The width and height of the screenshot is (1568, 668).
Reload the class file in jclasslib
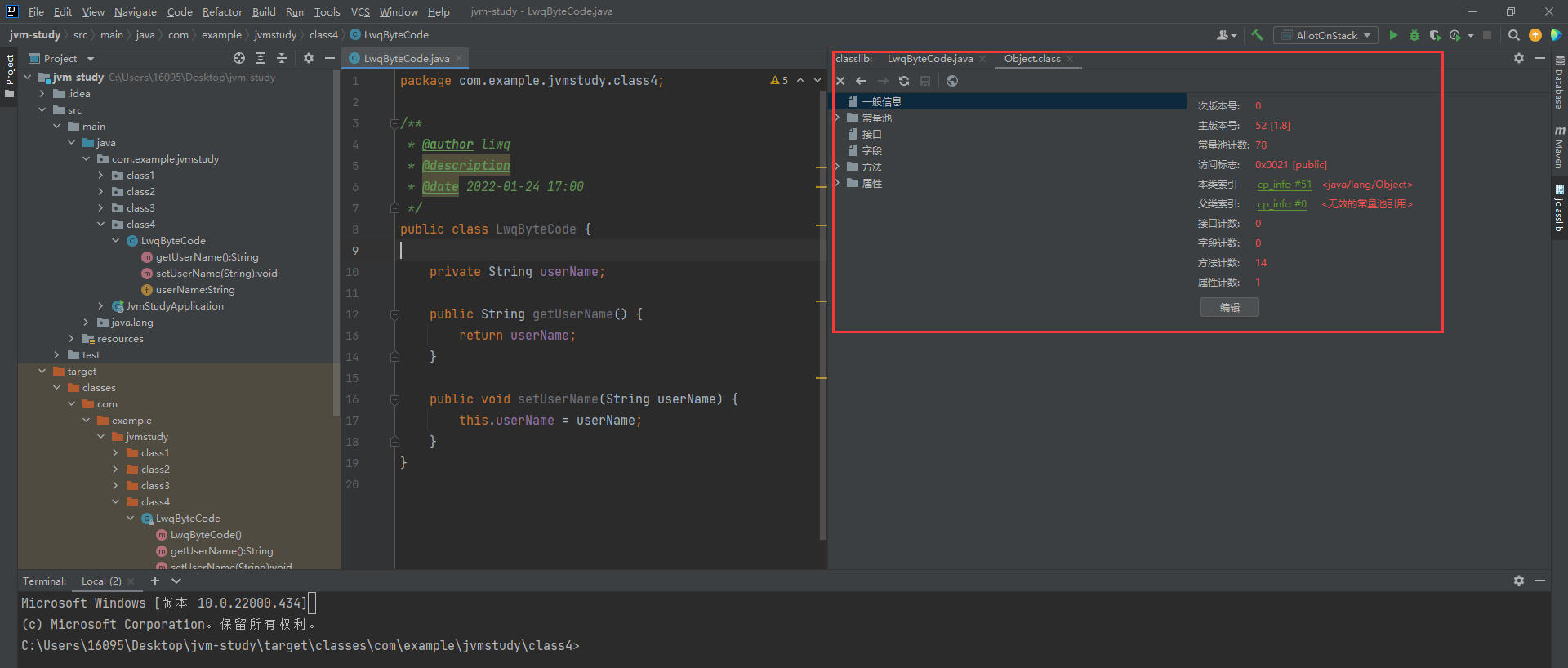[x=904, y=81]
